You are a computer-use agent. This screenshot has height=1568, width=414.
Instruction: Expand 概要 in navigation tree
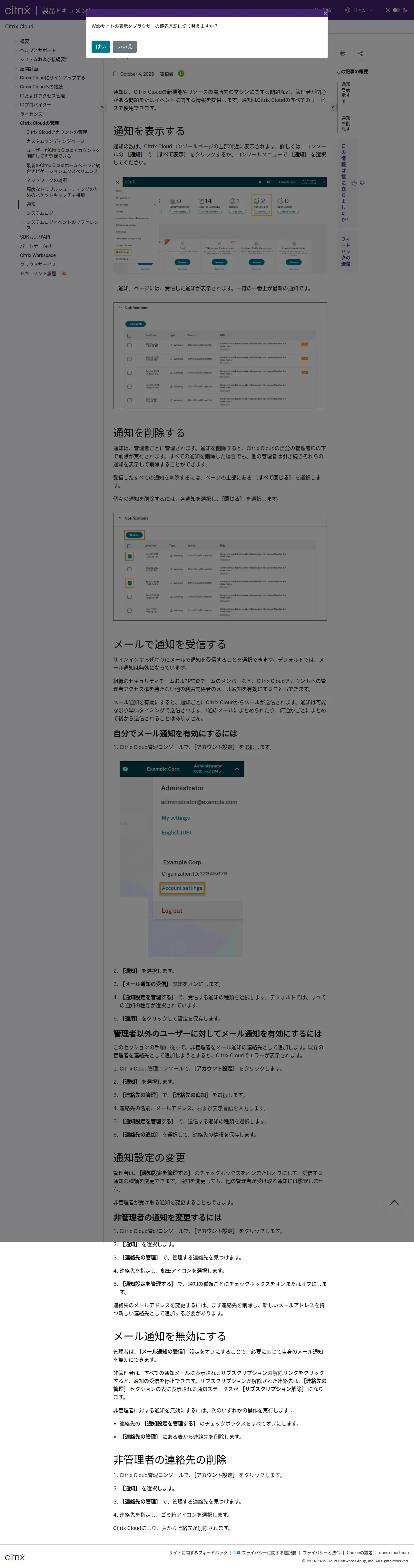(24, 41)
